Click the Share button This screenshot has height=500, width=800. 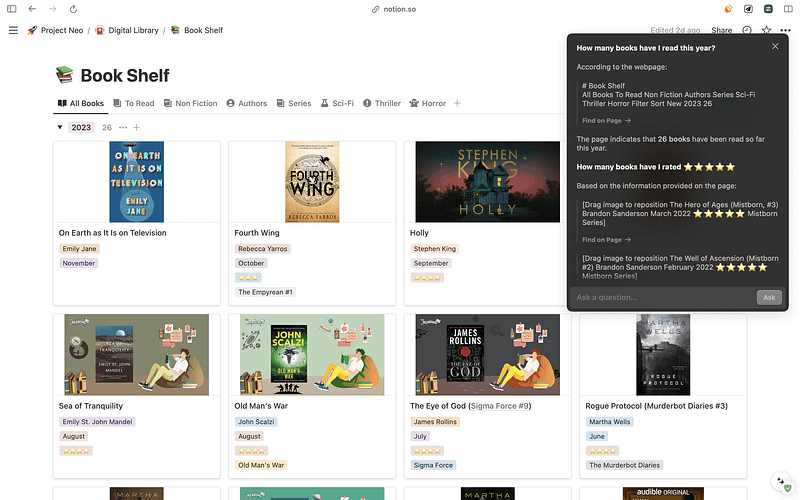[721, 30]
